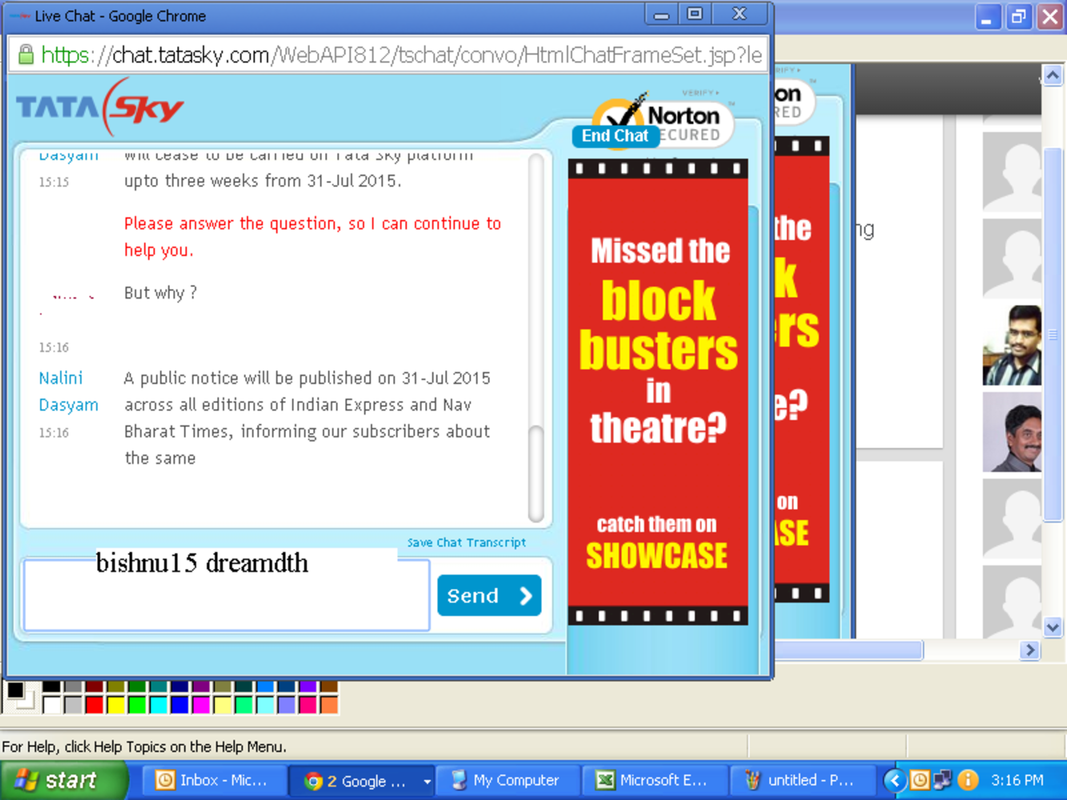
Task: Click the background window's scroll up arrow
Action: 1053,75
